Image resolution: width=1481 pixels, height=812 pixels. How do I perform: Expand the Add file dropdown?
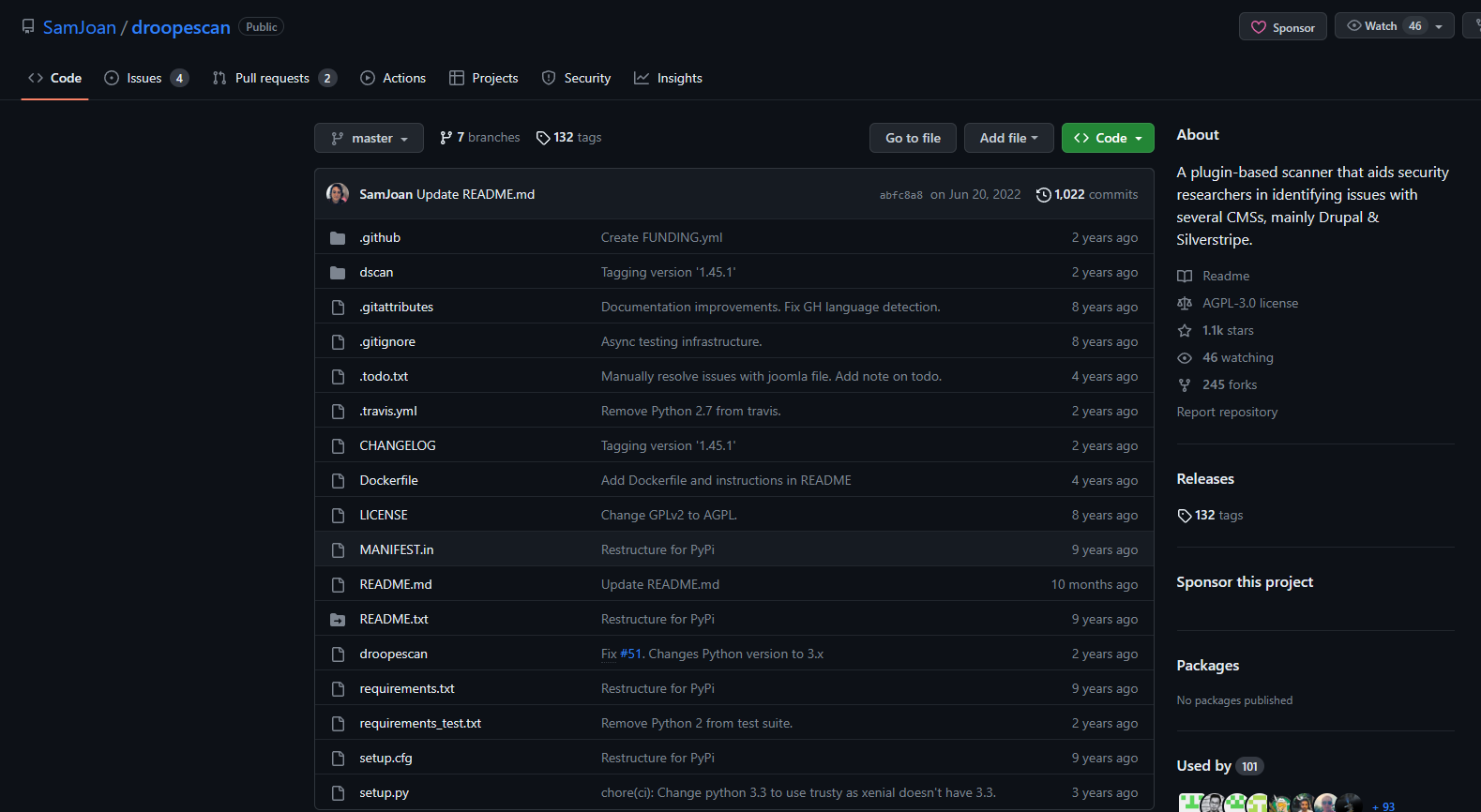coord(1009,138)
